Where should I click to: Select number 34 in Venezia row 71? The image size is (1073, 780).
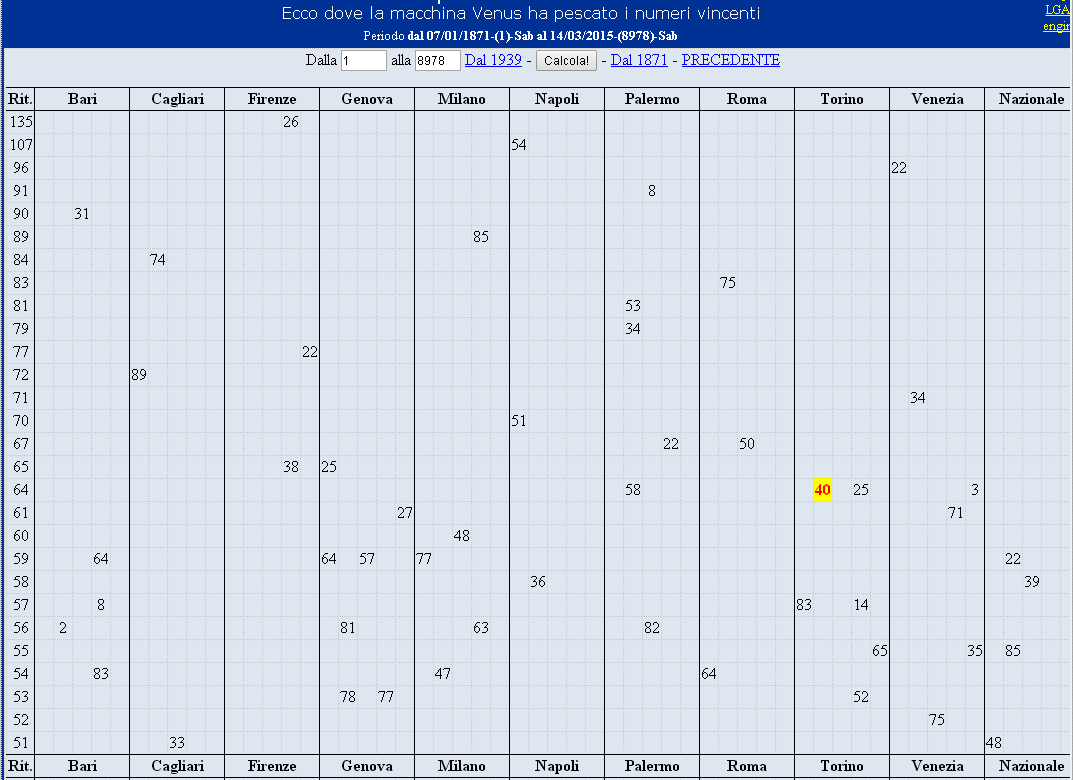[918, 398]
